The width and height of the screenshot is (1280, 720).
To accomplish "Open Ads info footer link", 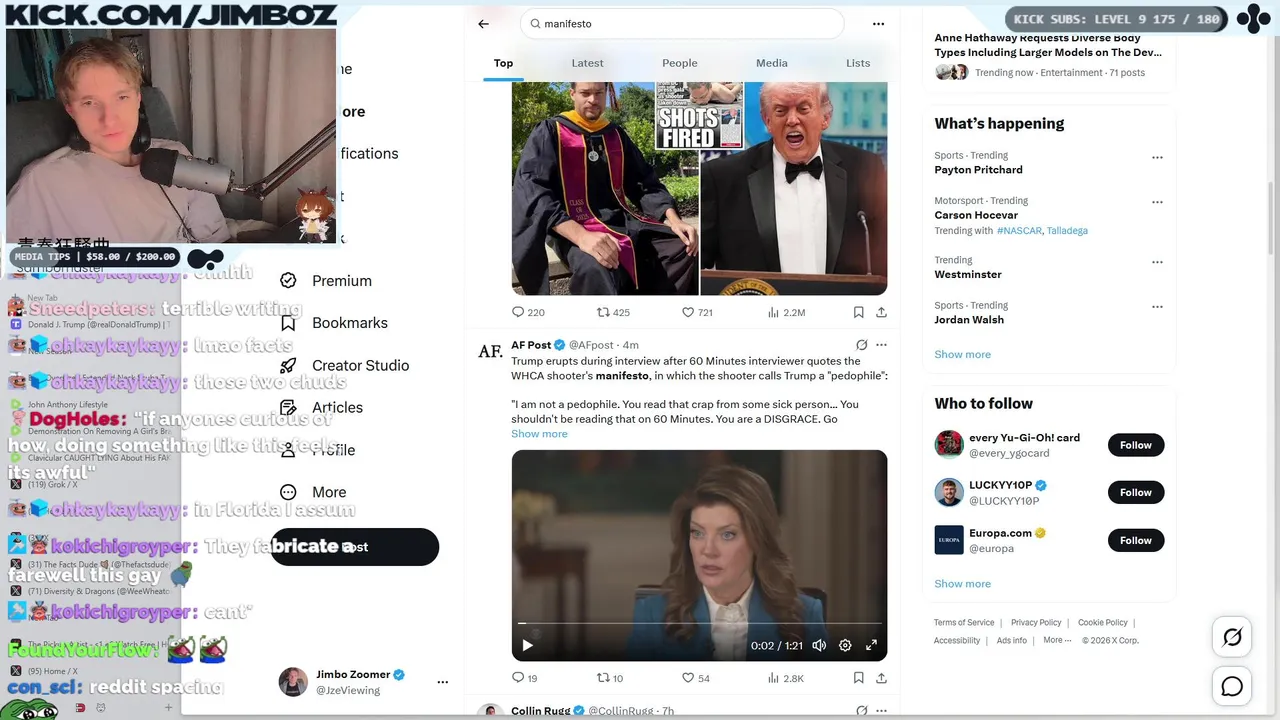I will point(1011,641).
